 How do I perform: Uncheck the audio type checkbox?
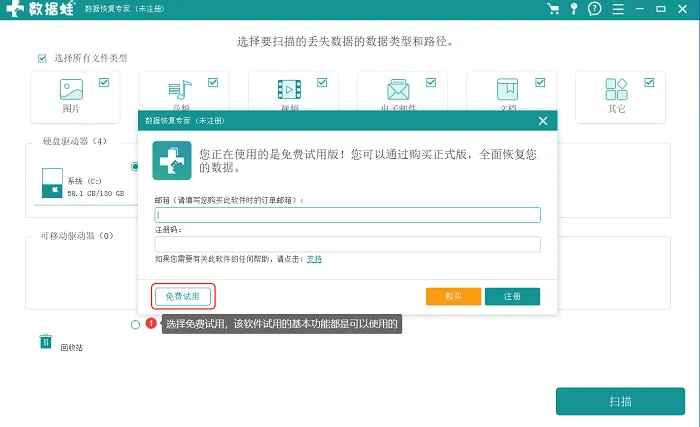click(213, 83)
